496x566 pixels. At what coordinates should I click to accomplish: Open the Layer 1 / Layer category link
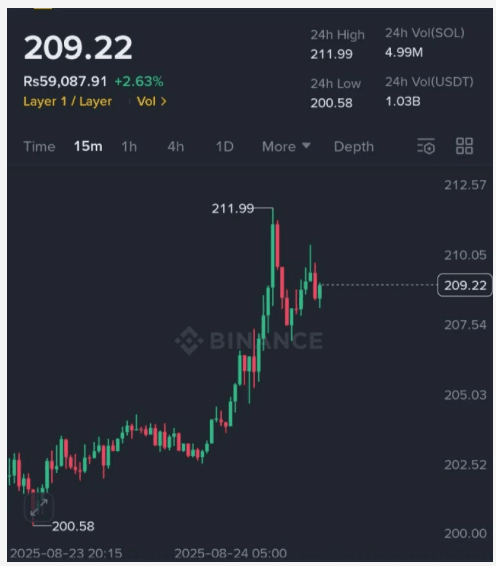coord(68,101)
